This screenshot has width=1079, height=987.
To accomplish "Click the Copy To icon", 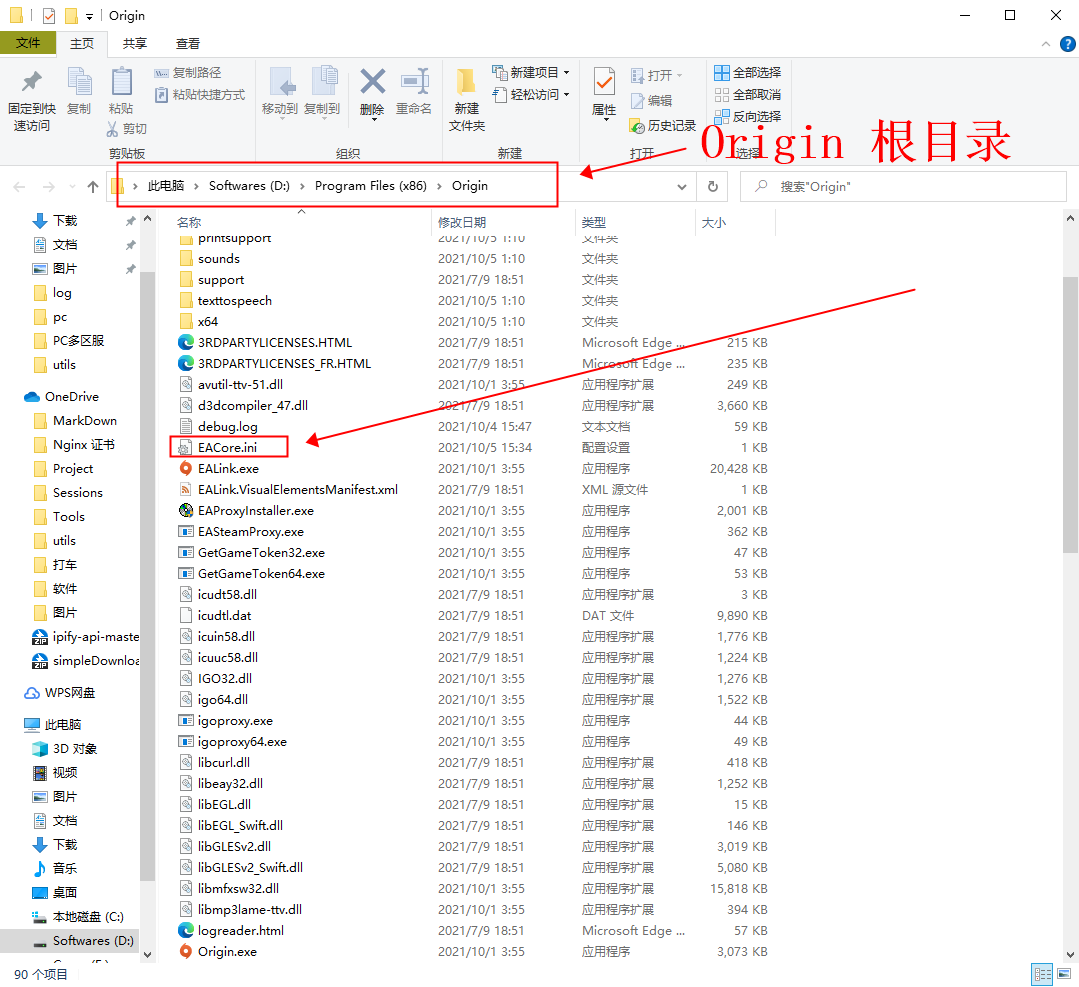I will 323,81.
